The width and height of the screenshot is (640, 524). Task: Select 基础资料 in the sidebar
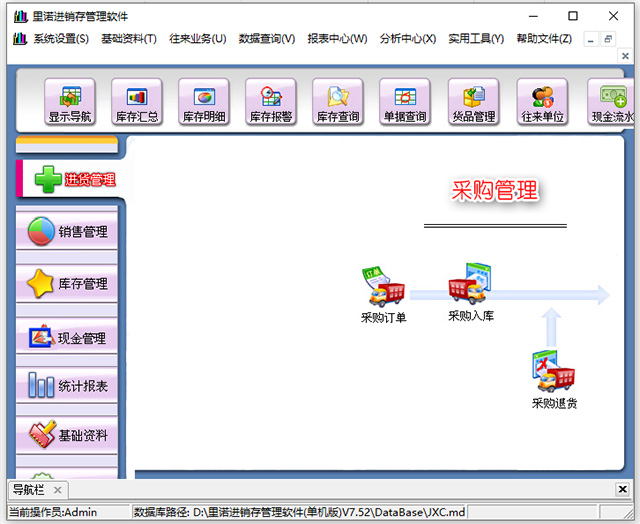pyautogui.click(x=67, y=435)
